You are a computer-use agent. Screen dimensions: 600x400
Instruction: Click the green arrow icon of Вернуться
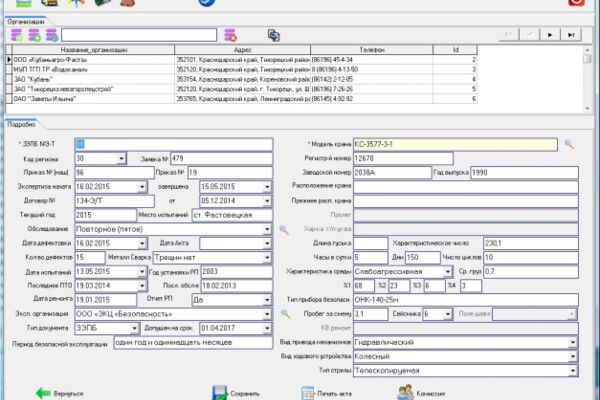click(43, 393)
